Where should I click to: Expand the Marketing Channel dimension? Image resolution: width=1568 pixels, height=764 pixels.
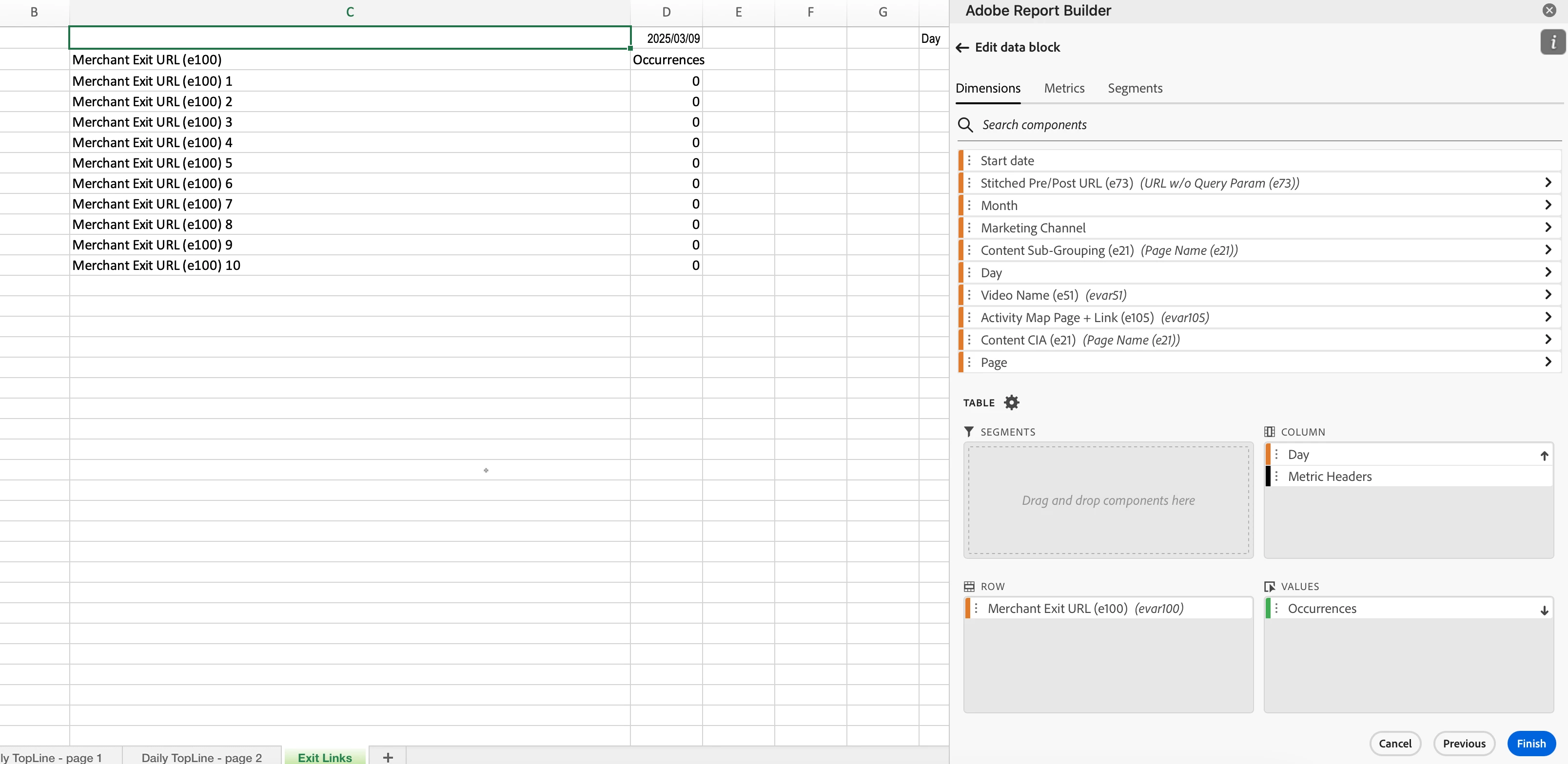(1548, 228)
